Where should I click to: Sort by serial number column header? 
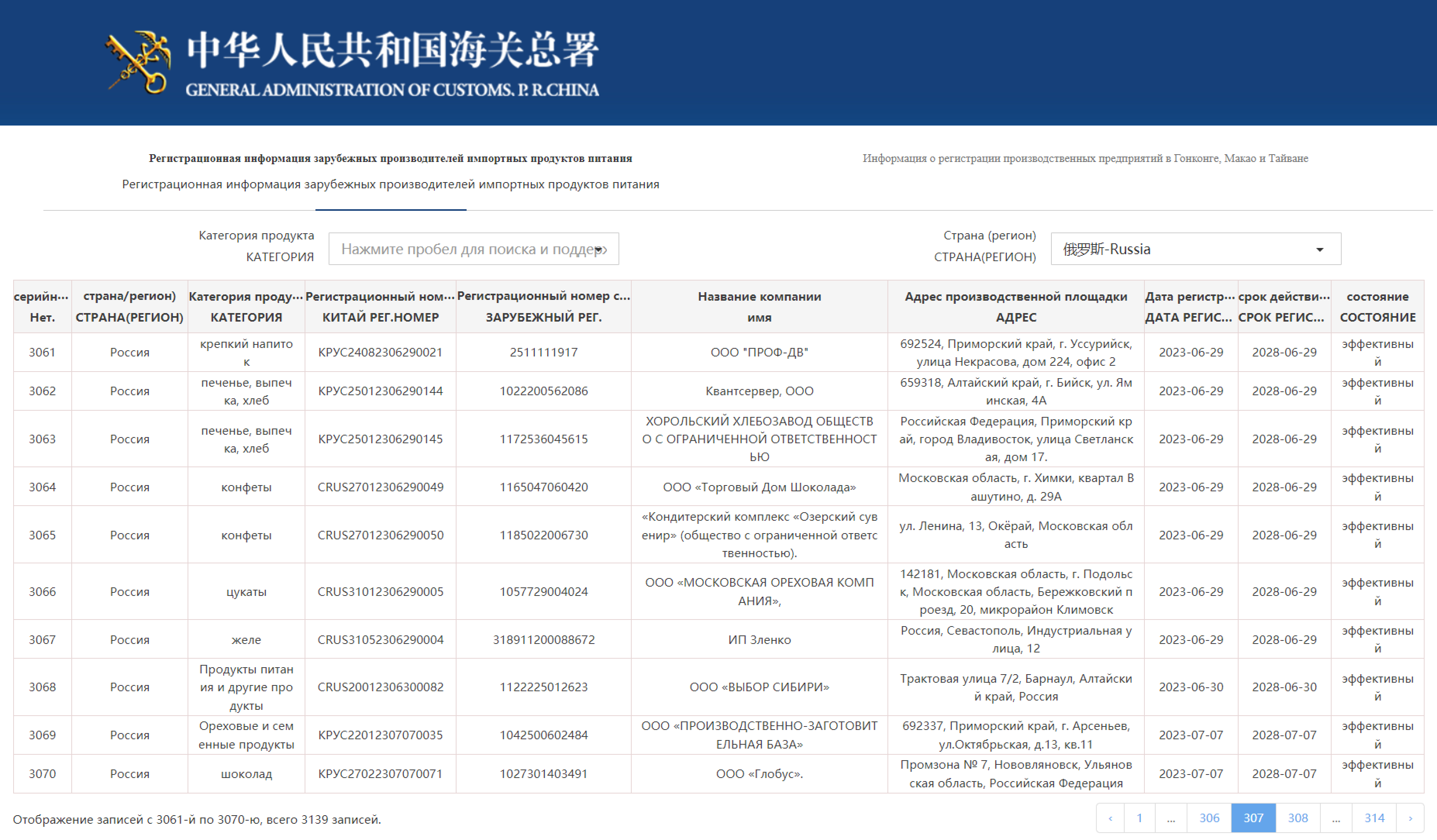click(x=42, y=307)
